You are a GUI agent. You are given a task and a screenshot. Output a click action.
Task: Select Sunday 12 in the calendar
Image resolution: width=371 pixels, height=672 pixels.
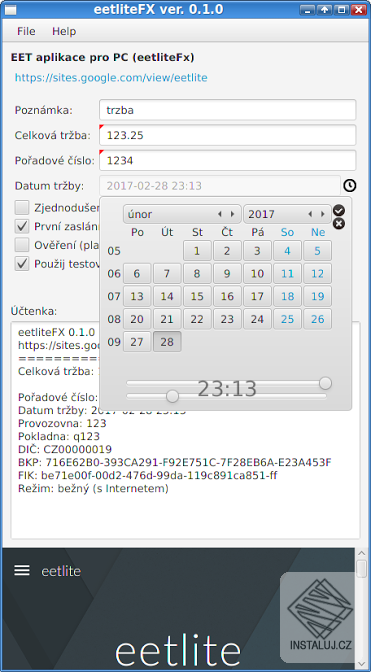click(317, 273)
